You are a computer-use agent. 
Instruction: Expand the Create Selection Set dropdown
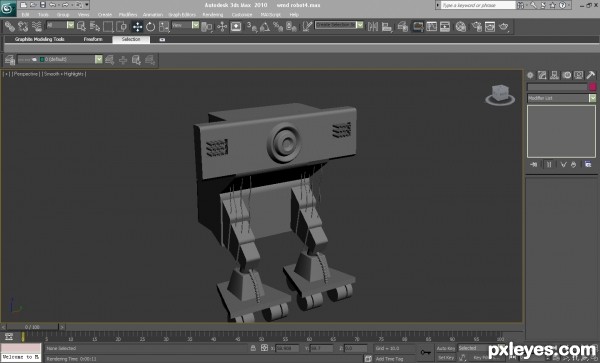click(x=360, y=25)
